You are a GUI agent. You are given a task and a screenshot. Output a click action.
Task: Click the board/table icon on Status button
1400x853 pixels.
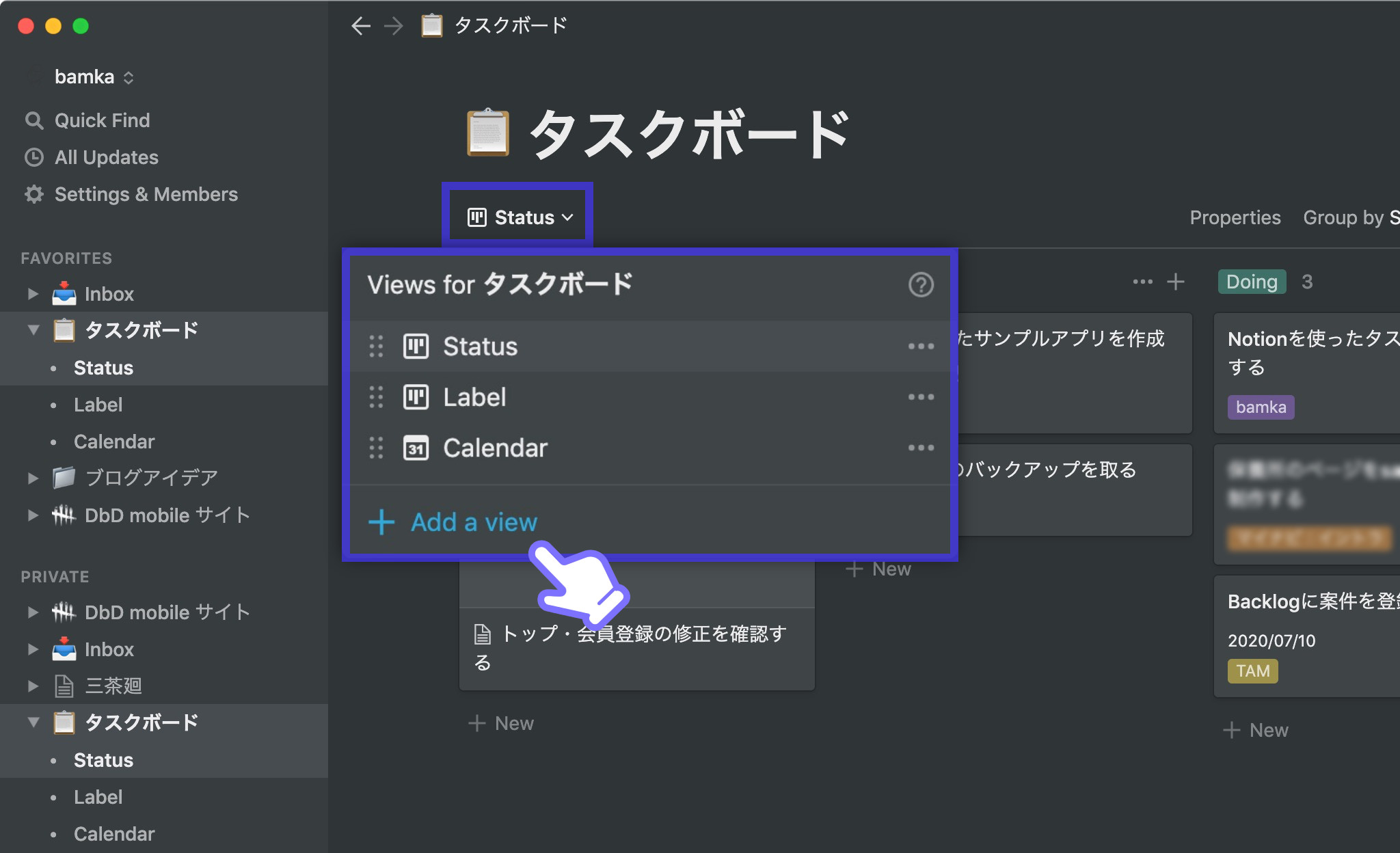(x=477, y=217)
